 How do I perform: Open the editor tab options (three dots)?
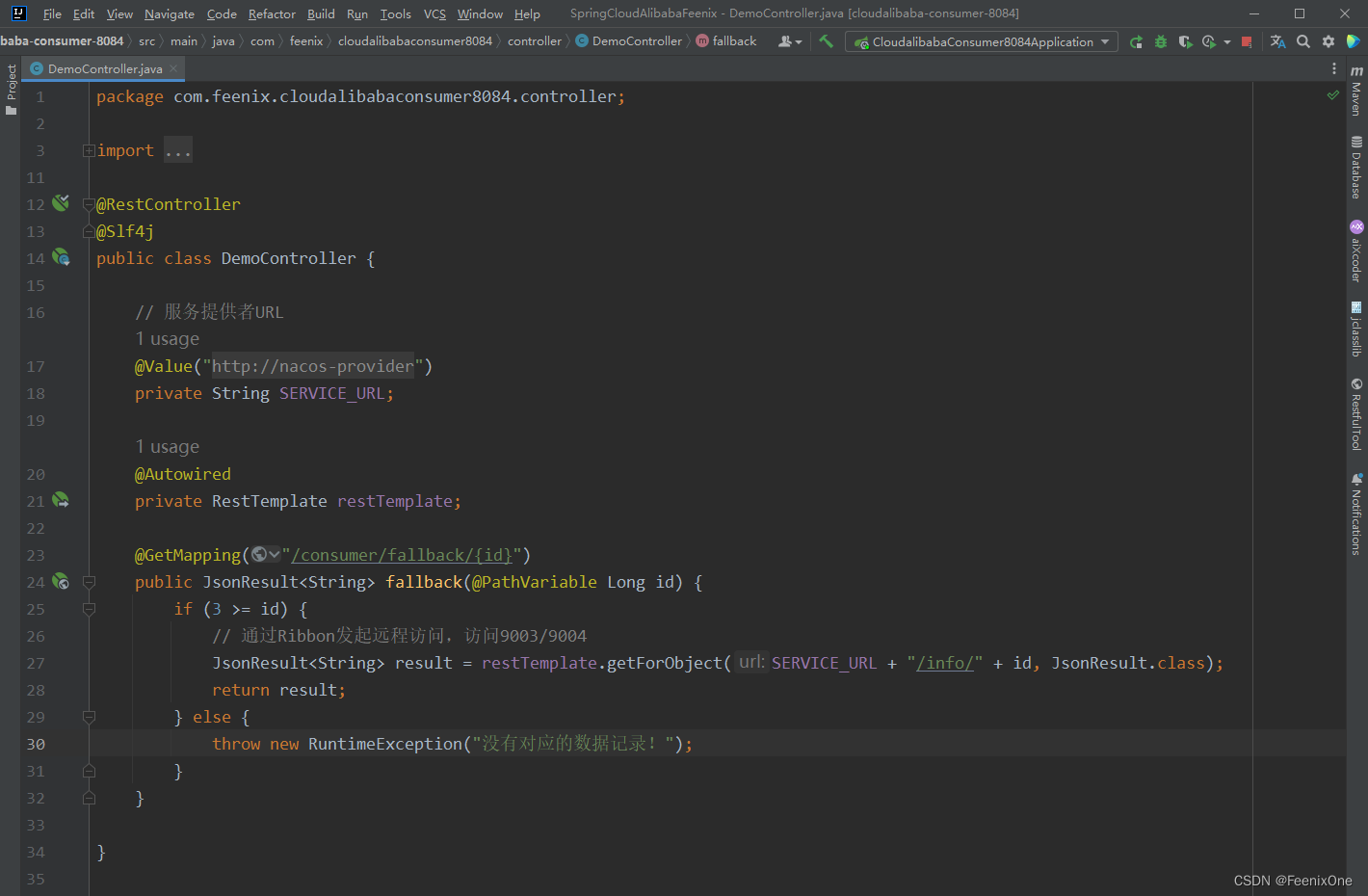1334,68
